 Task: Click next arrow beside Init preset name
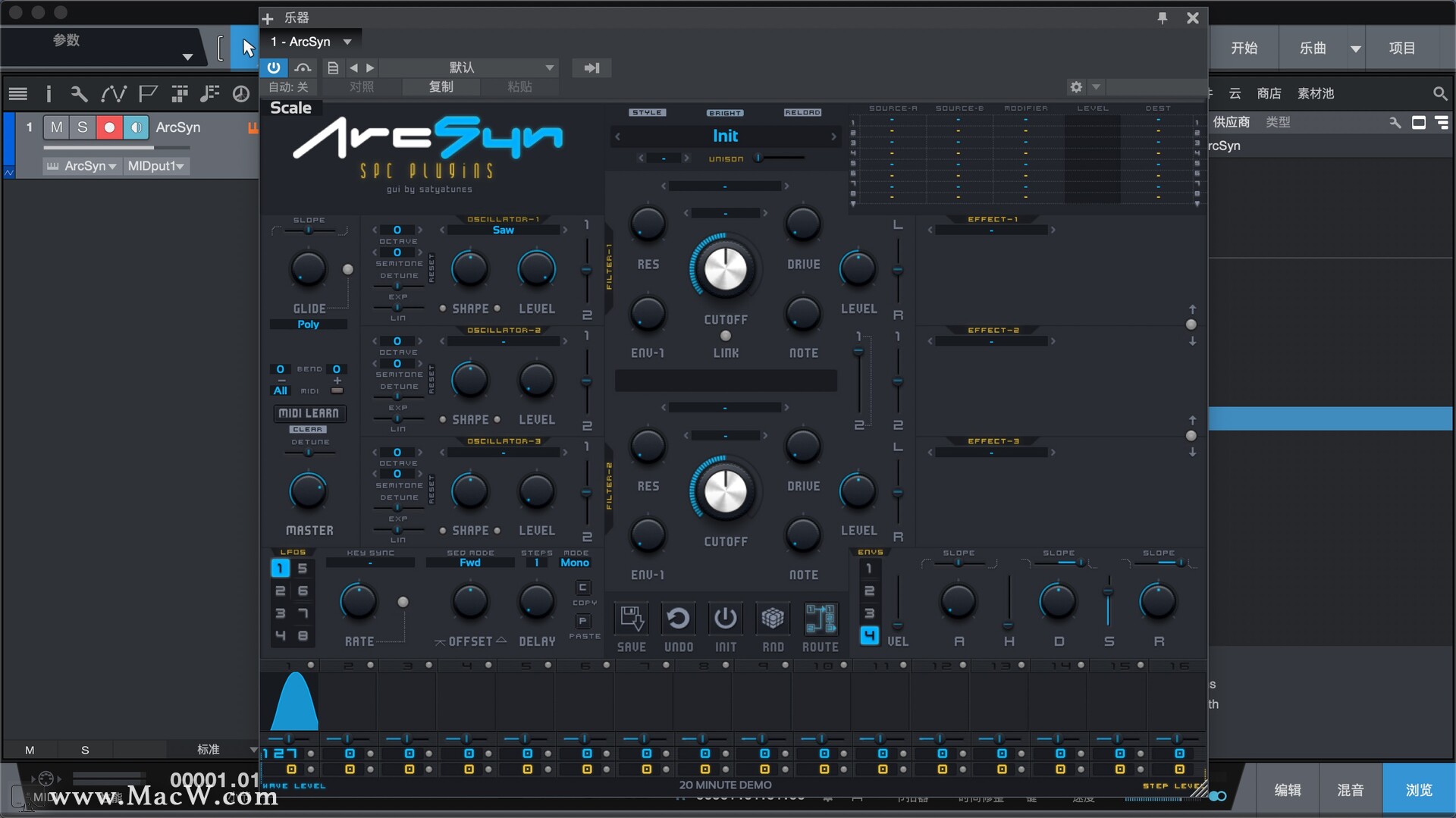click(833, 136)
